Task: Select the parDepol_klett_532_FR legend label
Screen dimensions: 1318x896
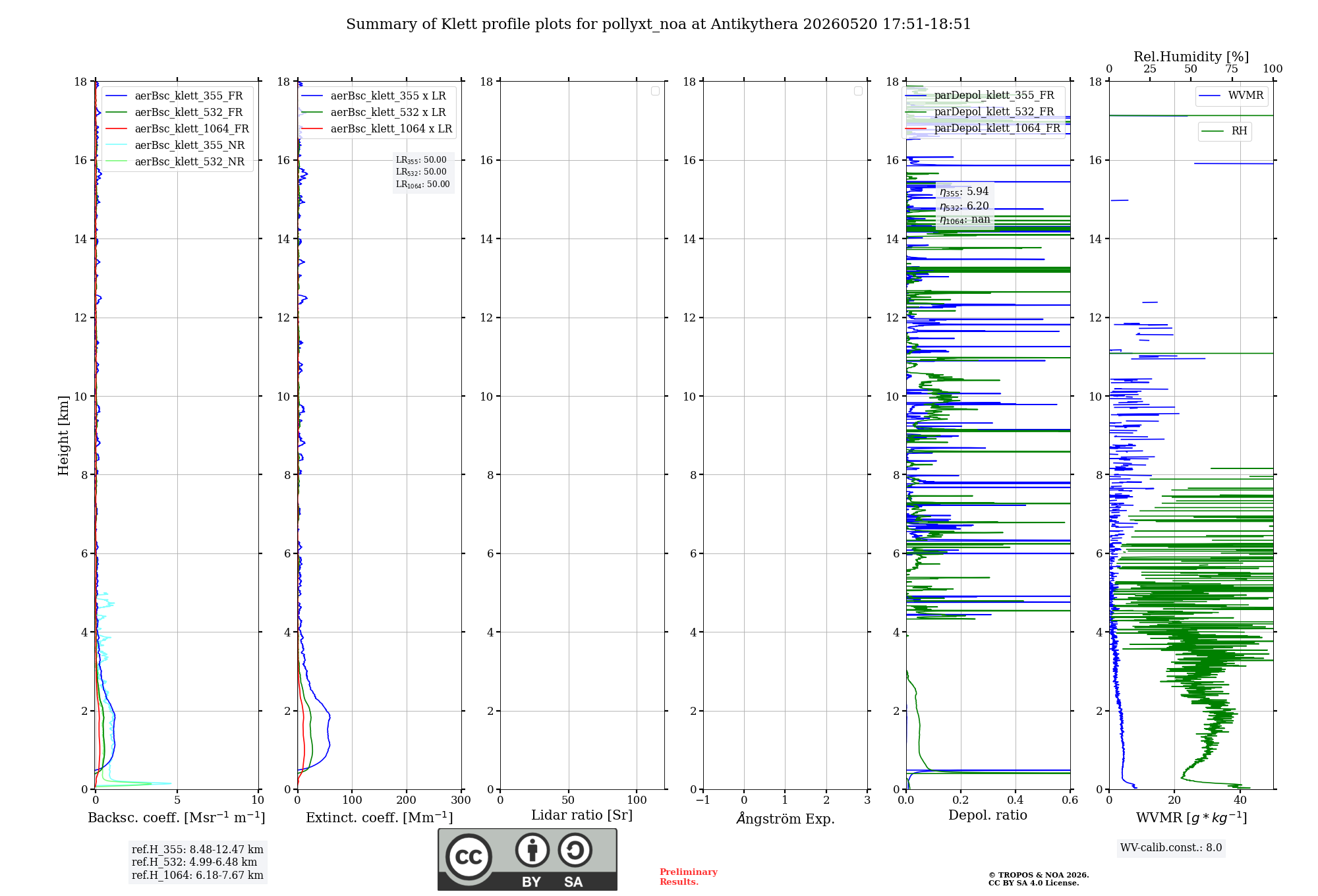Action: point(994,112)
